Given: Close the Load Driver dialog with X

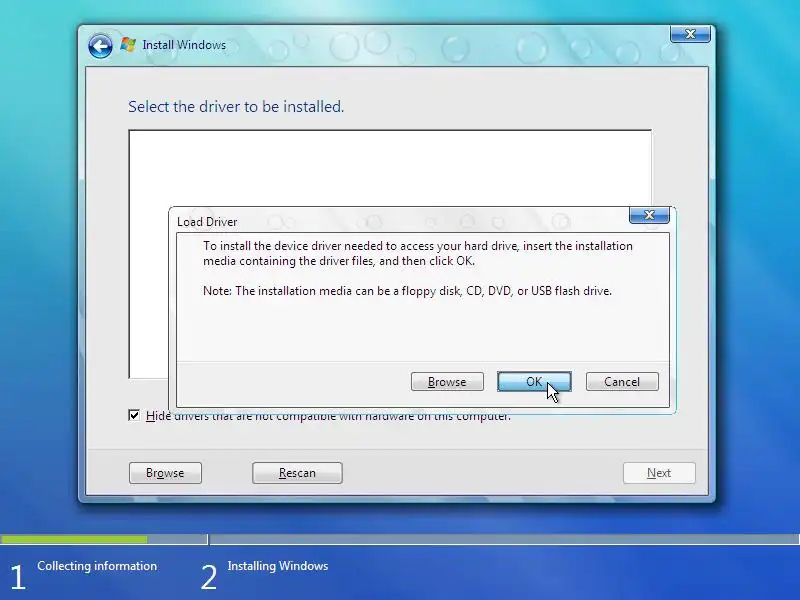Looking at the screenshot, I should (649, 215).
